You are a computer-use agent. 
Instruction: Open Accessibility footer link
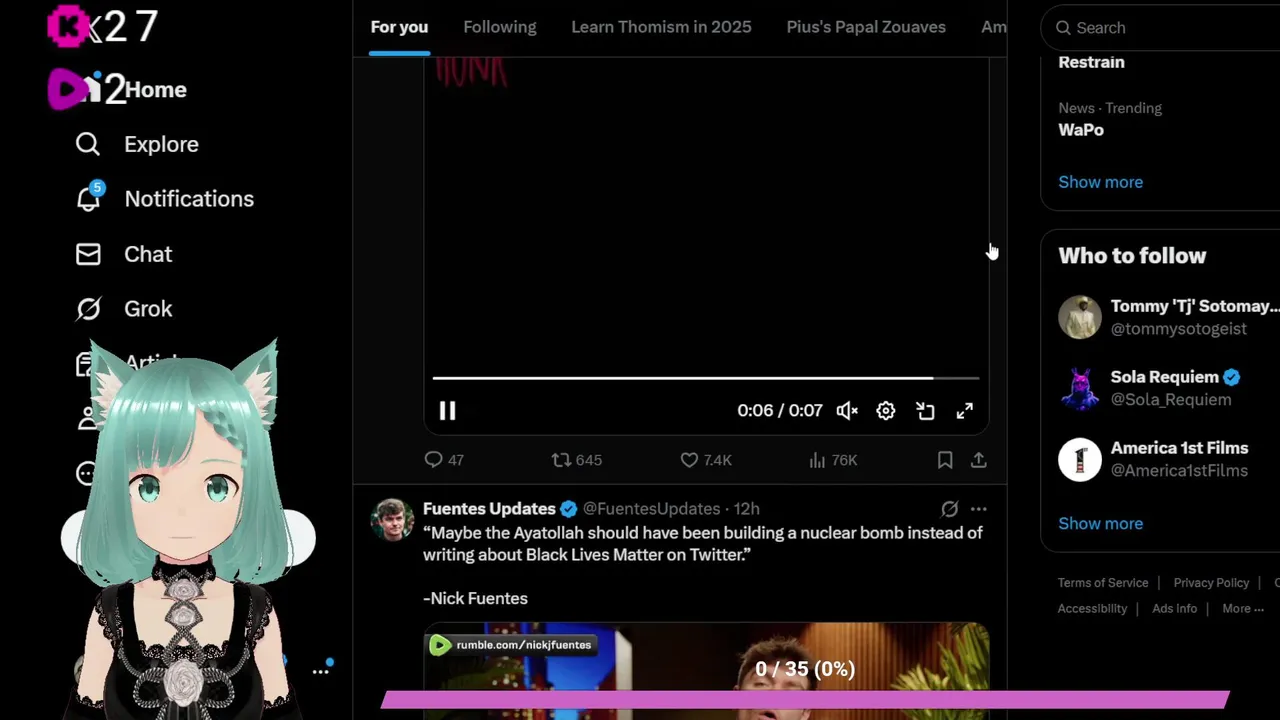pyautogui.click(x=1092, y=609)
